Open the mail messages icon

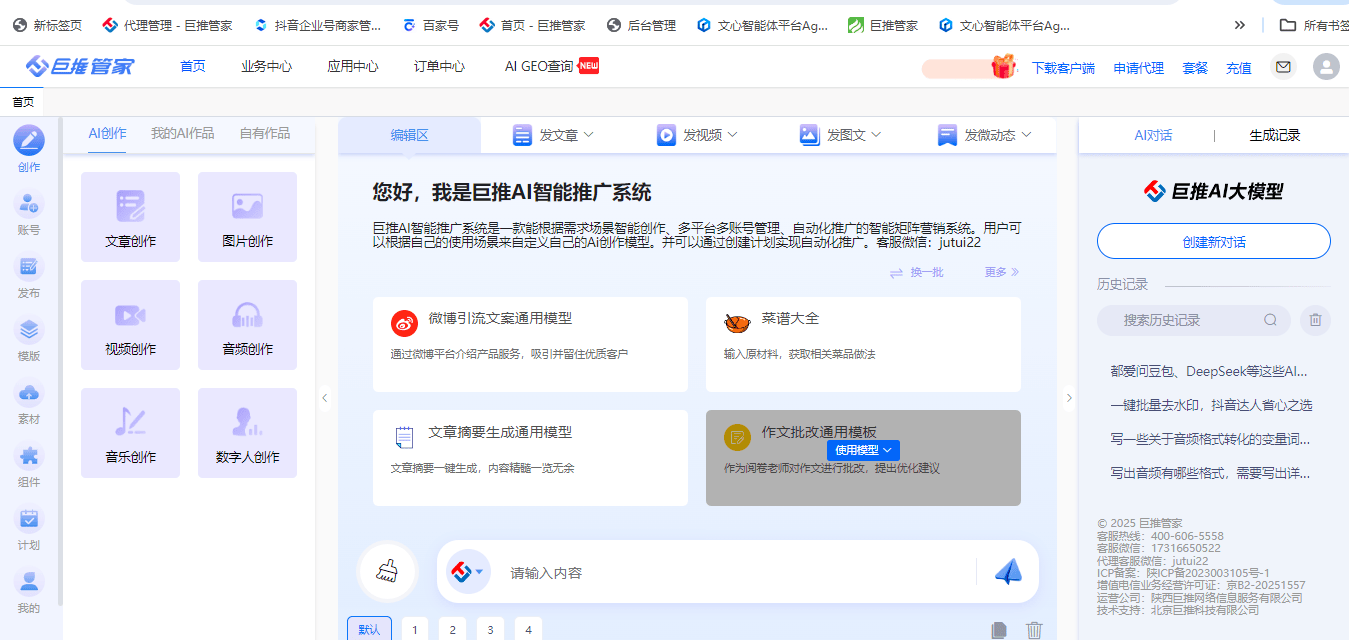pos(1283,67)
